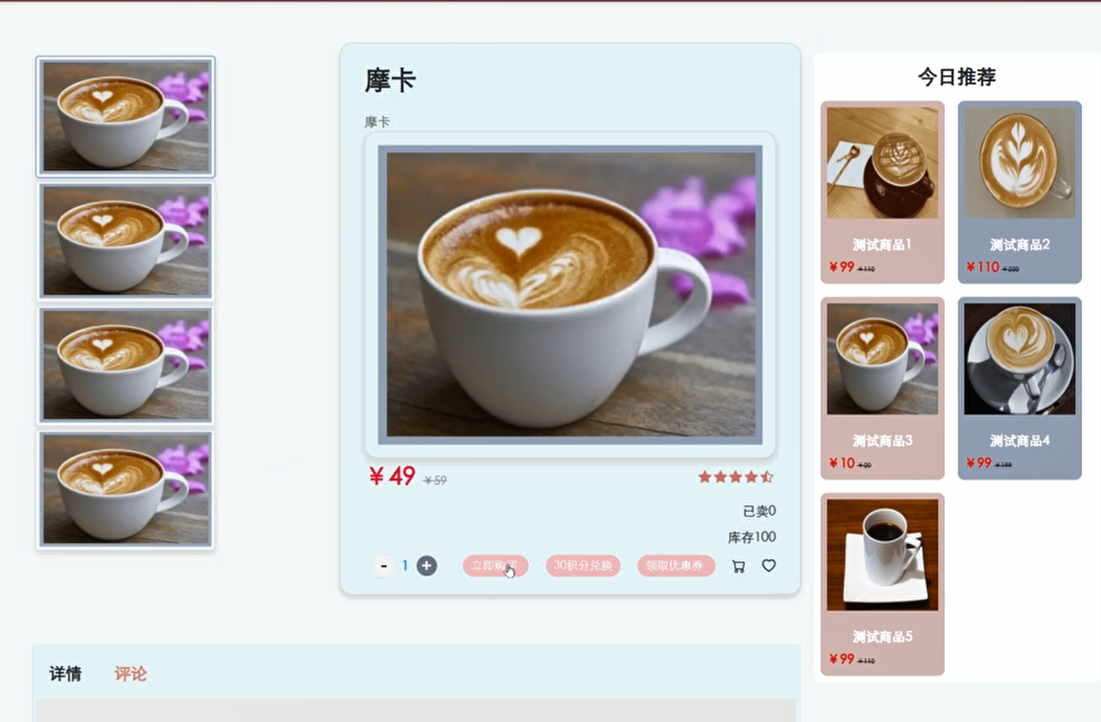Select the third gallery thumbnail from top
Viewport: 1101px width, 722px height.
coord(126,365)
